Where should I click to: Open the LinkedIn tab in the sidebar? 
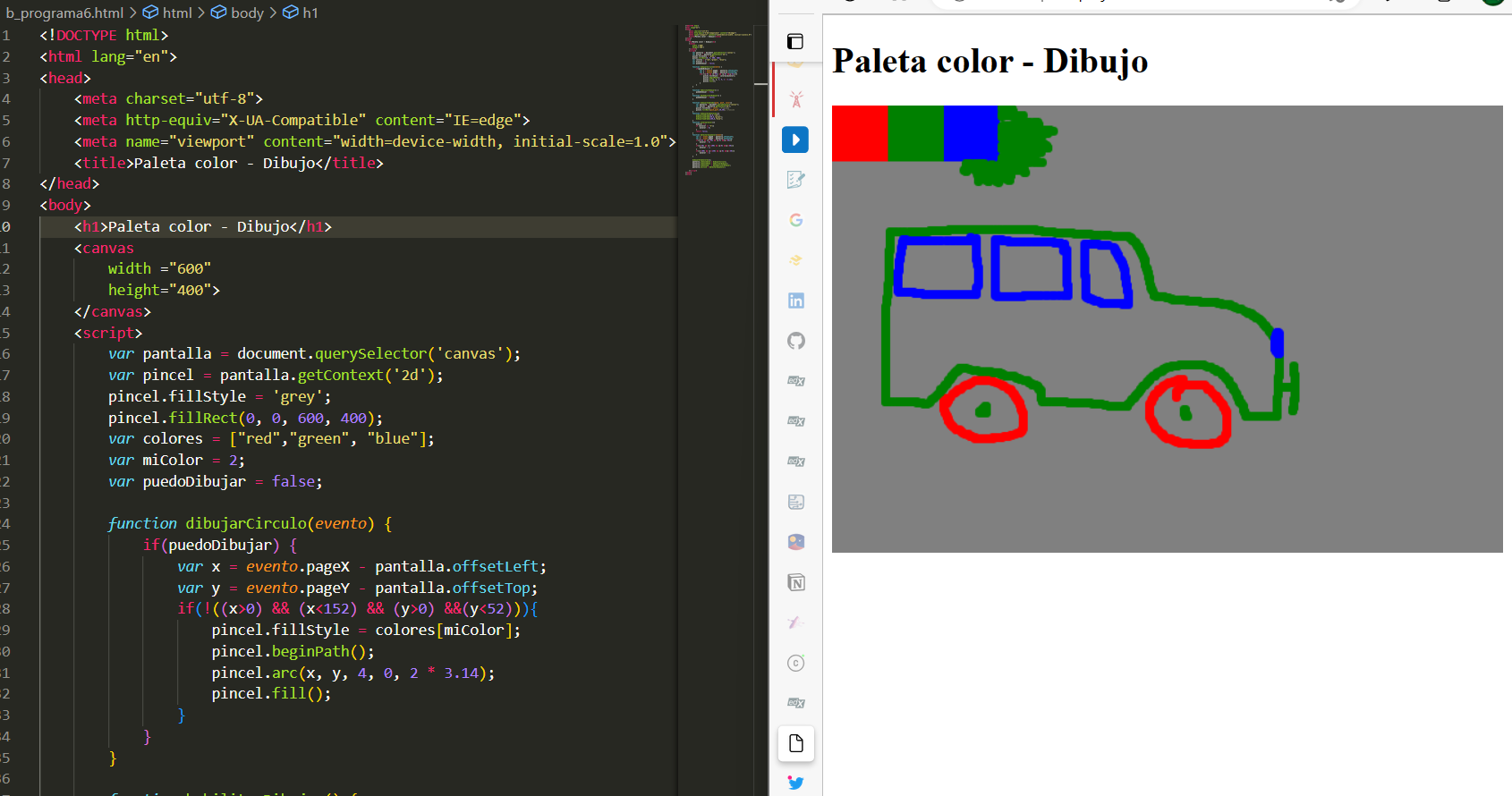795,301
